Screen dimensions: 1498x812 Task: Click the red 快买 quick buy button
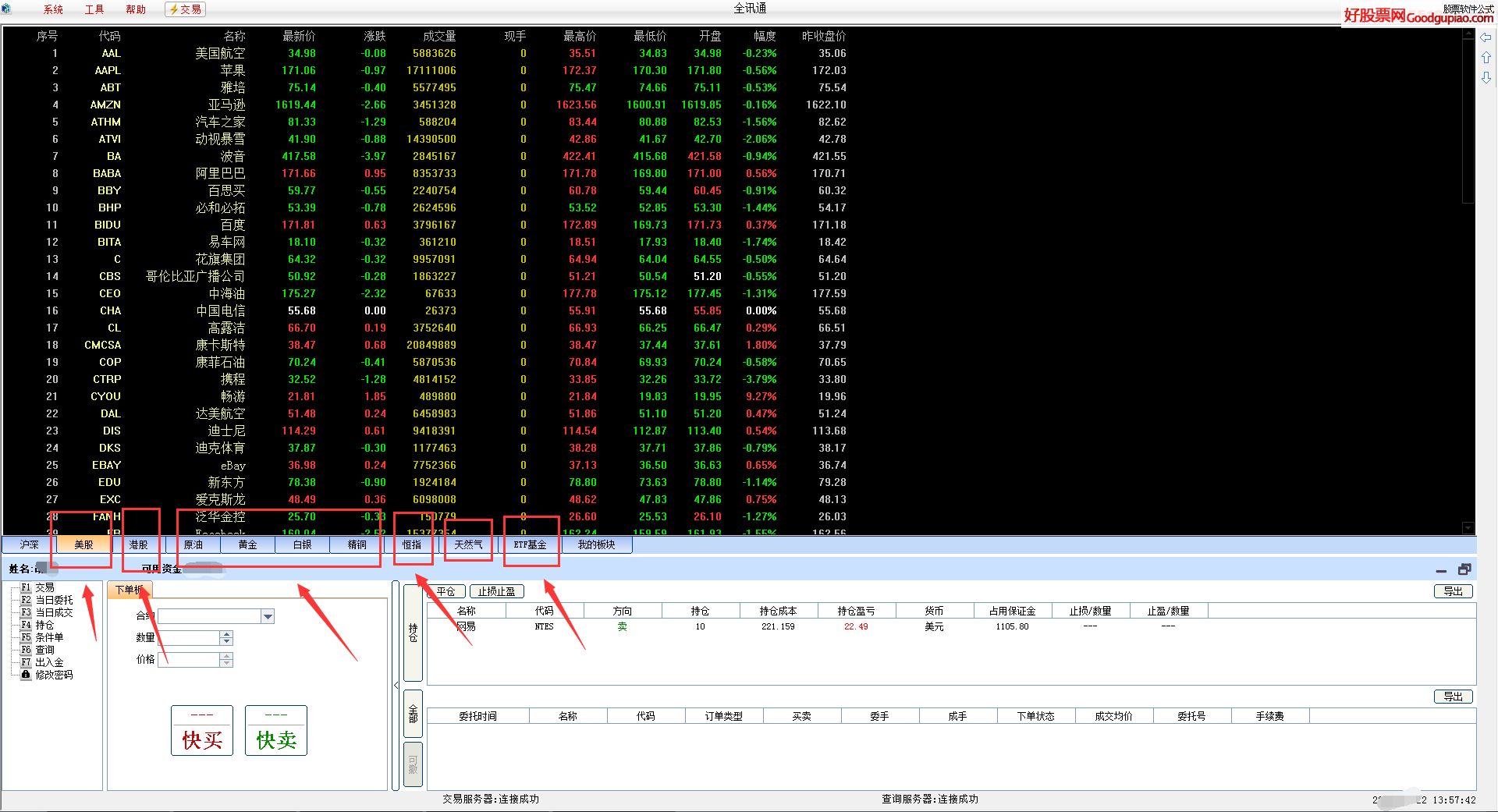click(202, 731)
